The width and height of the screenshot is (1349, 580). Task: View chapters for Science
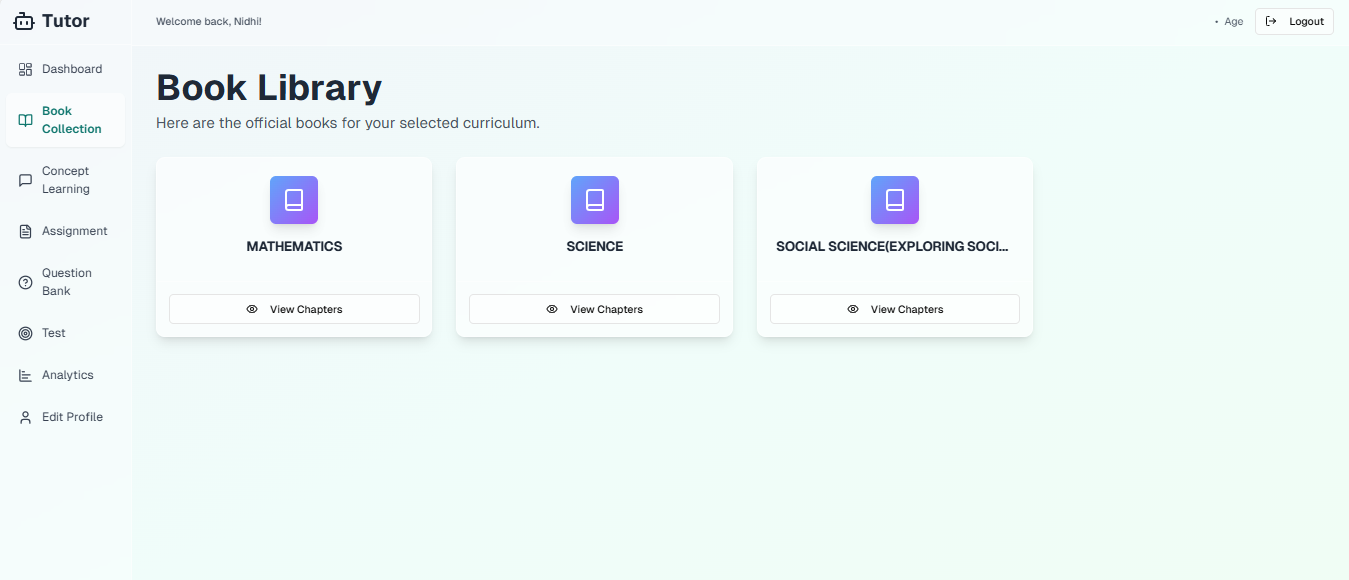tap(594, 309)
